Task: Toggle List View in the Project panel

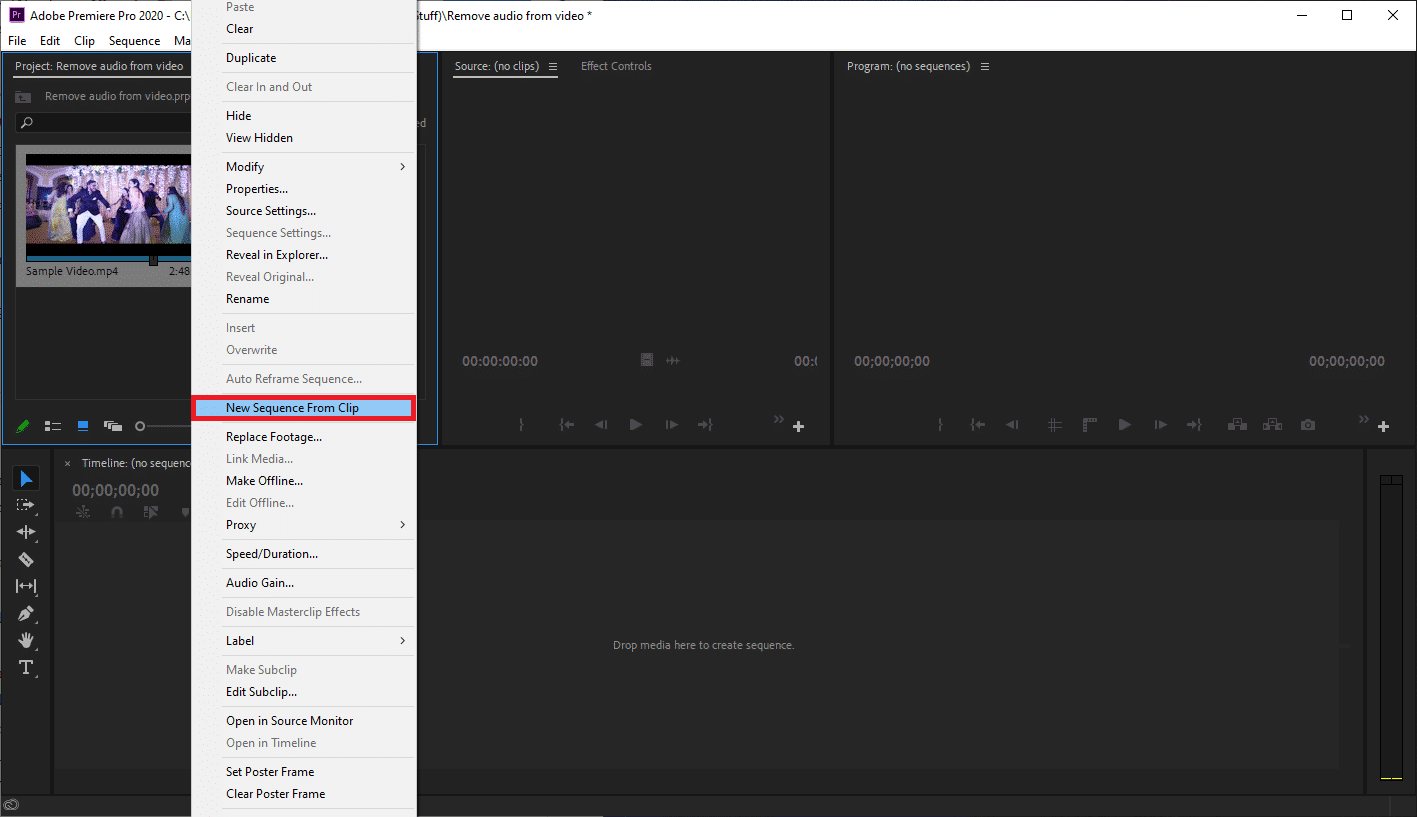Action: click(53, 426)
